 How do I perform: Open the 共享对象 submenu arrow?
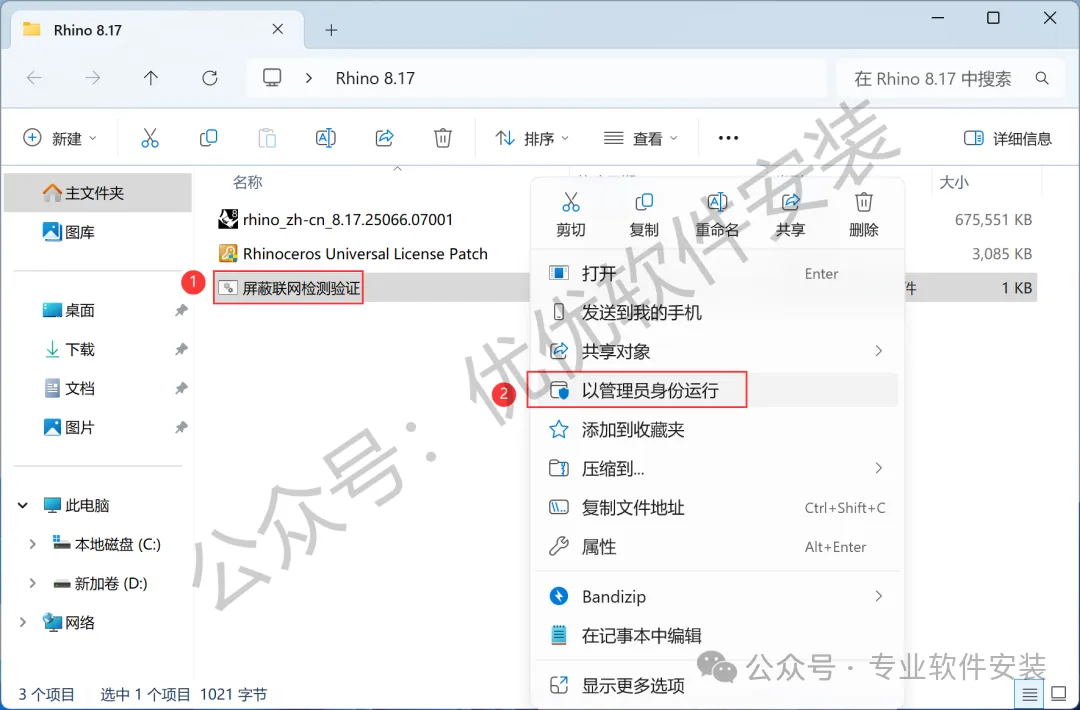(879, 351)
